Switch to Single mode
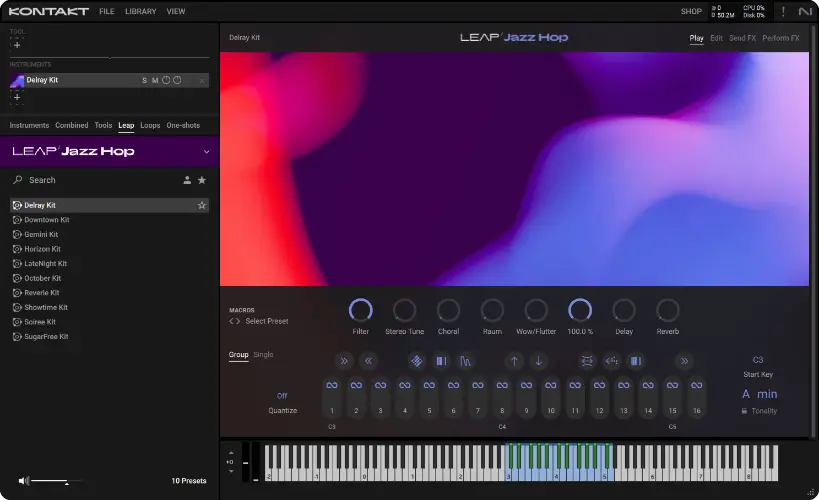 point(263,355)
